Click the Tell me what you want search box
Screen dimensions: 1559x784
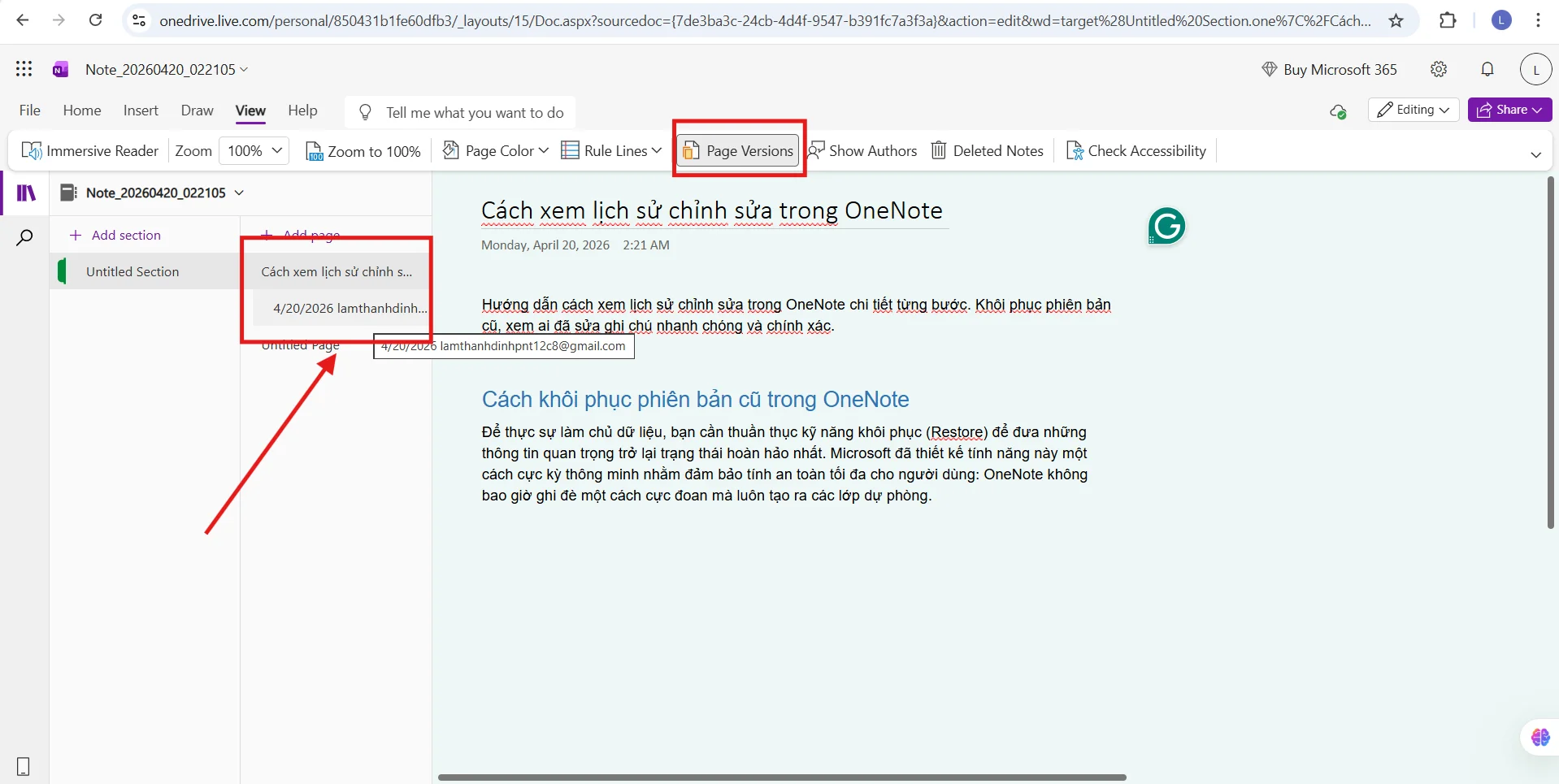[460, 112]
